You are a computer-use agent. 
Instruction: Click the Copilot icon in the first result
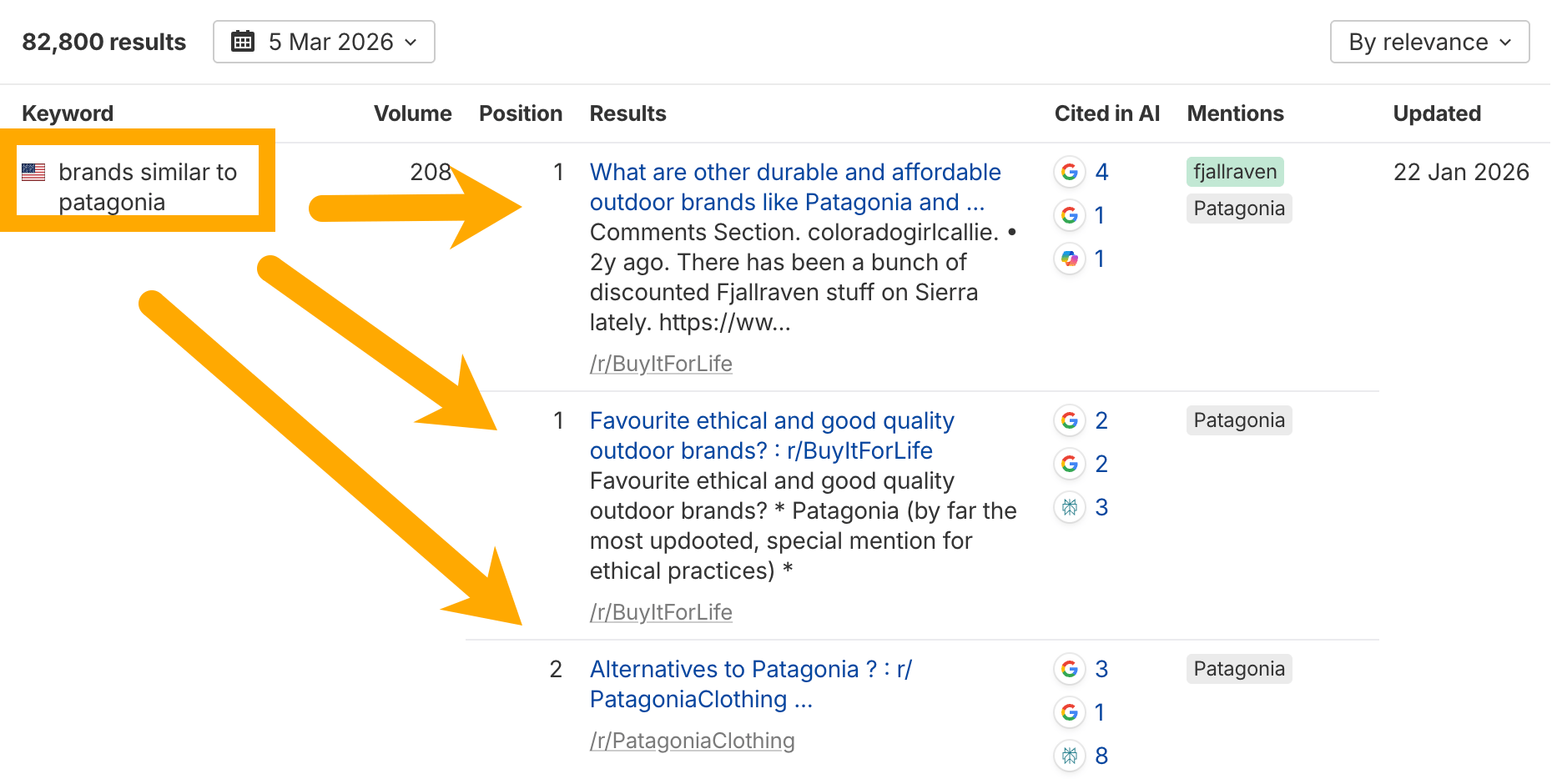[x=1070, y=259]
